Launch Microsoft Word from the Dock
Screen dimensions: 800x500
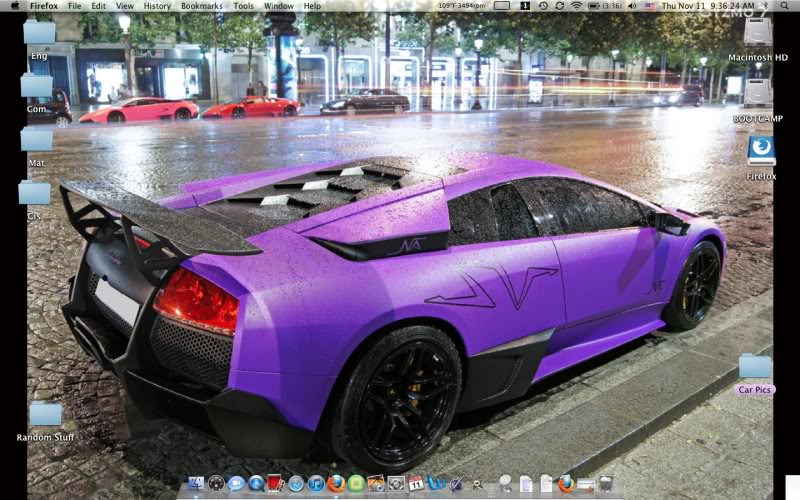(x=436, y=484)
